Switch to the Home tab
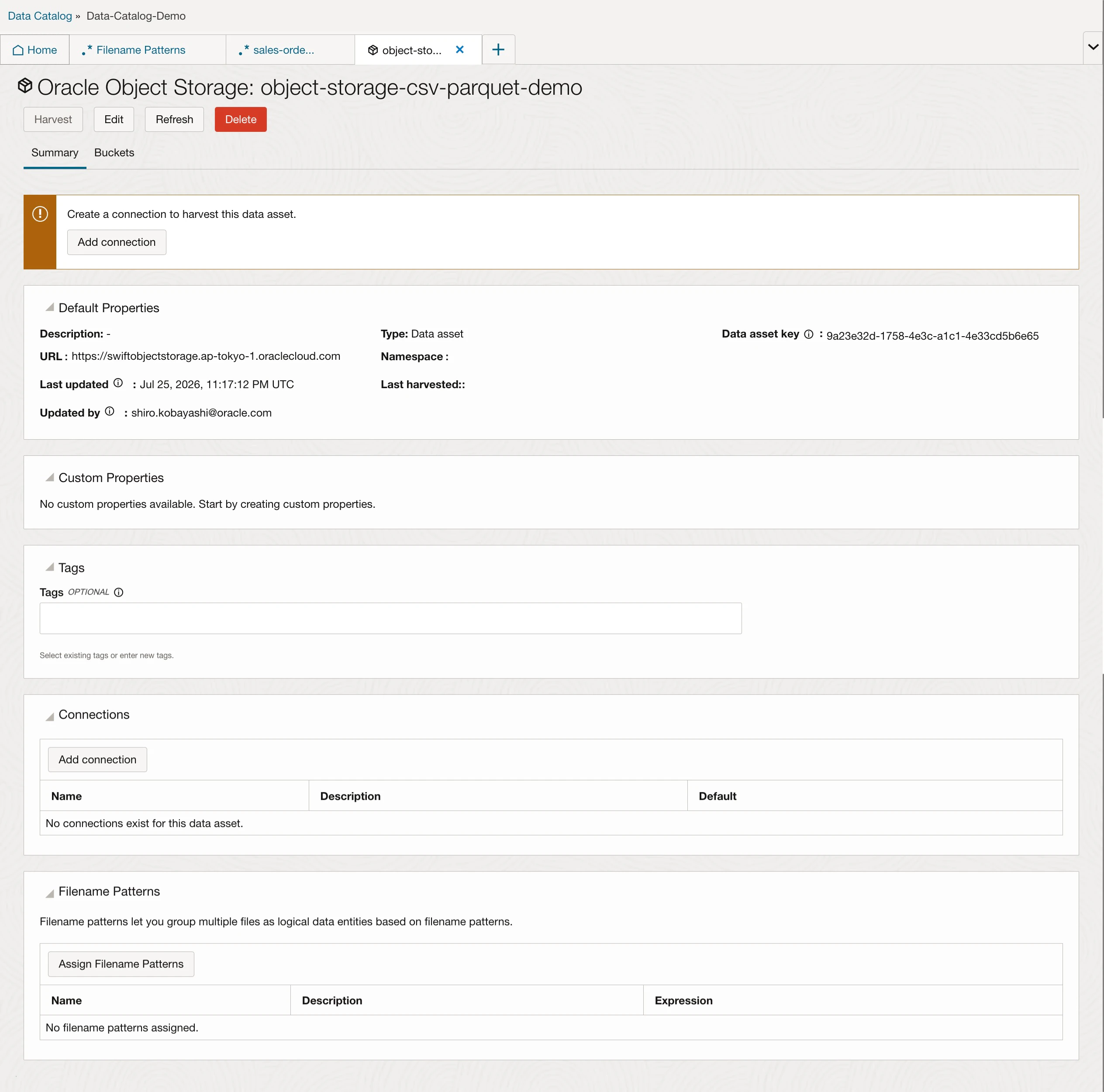Image resolution: width=1104 pixels, height=1092 pixels. point(35,50)
